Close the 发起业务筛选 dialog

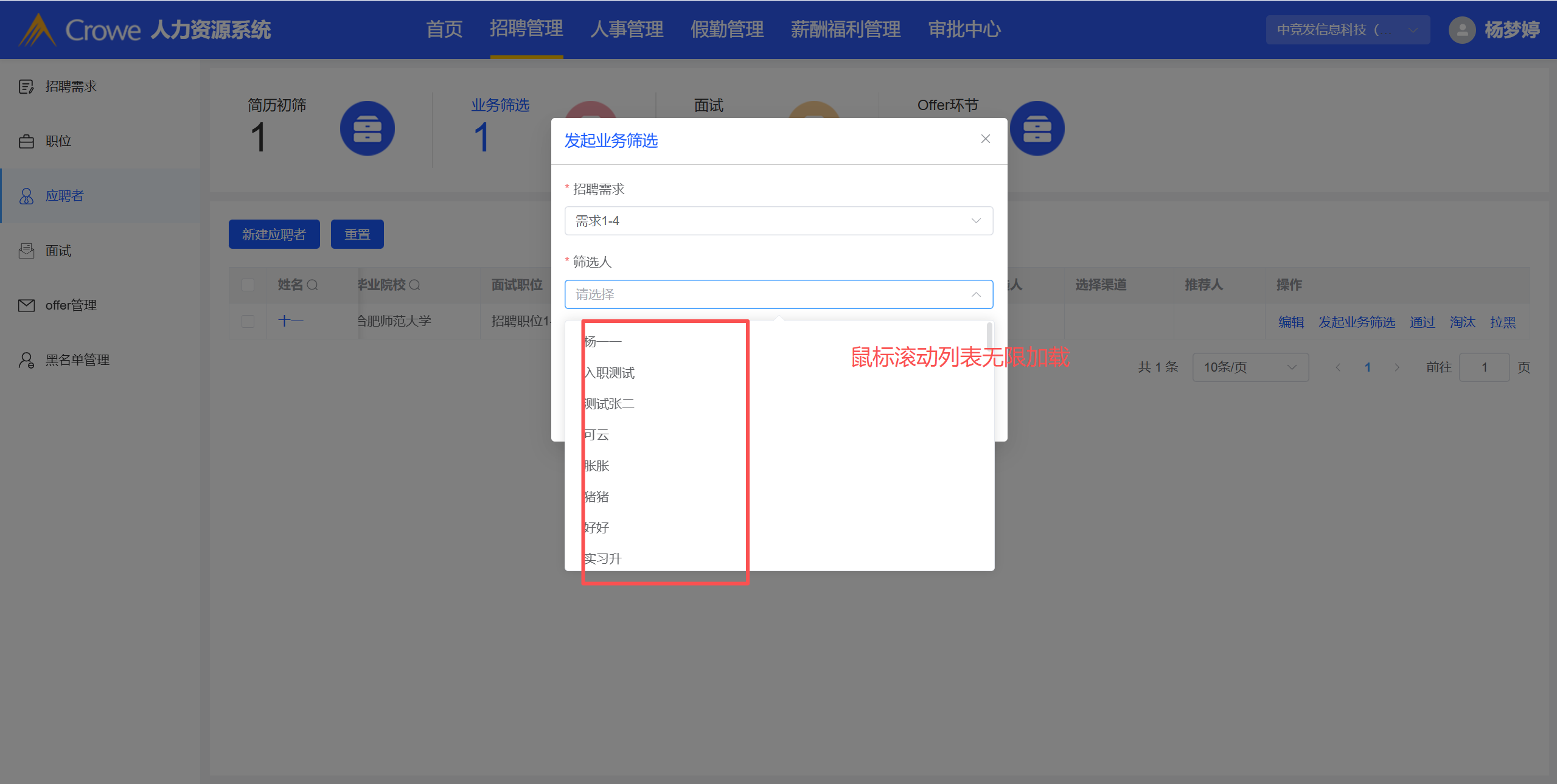point(985,139)
